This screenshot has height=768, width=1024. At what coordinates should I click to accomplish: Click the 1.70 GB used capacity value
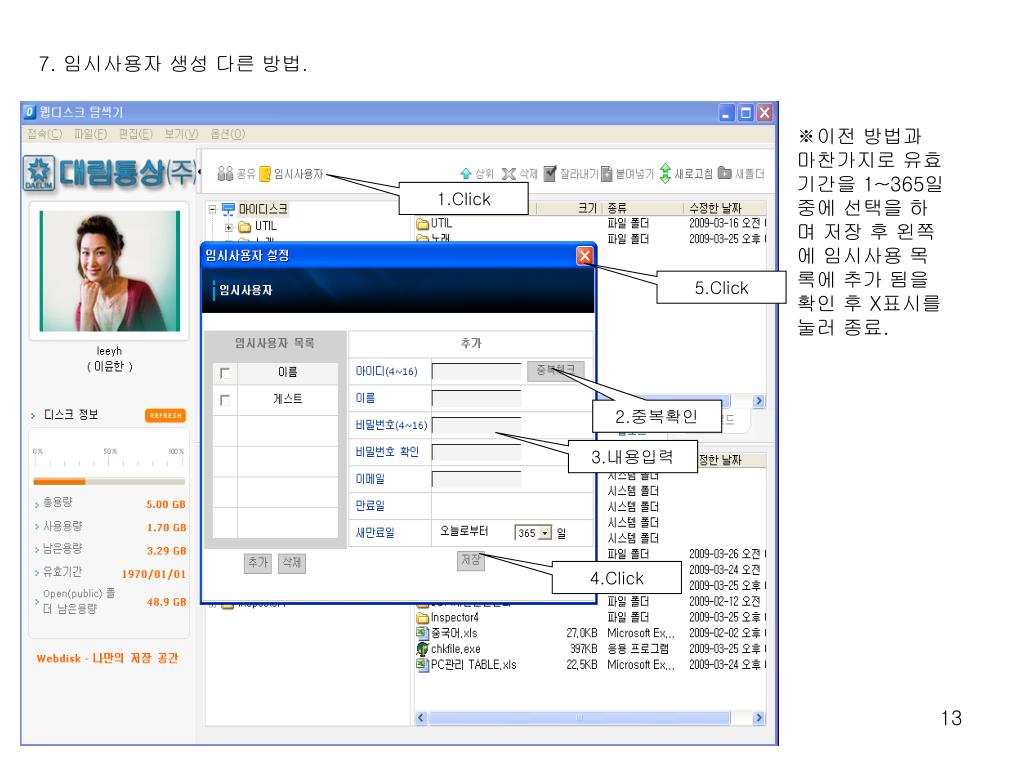[167, 528]
